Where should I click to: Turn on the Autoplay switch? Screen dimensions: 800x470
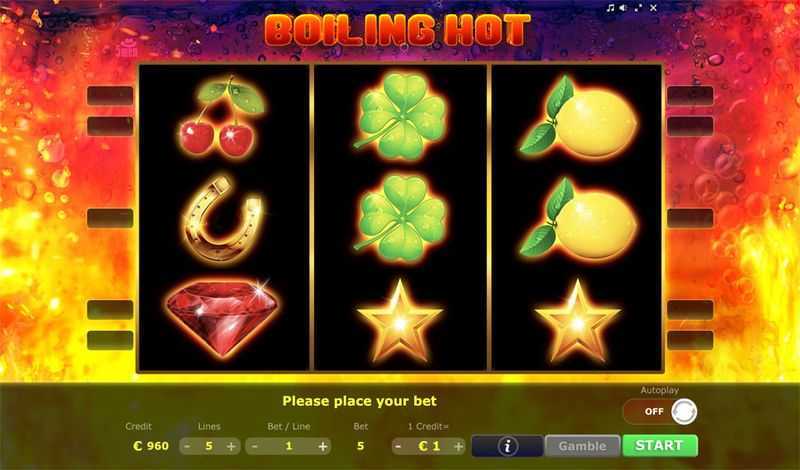pyautogui.click(x=660, y=411)
